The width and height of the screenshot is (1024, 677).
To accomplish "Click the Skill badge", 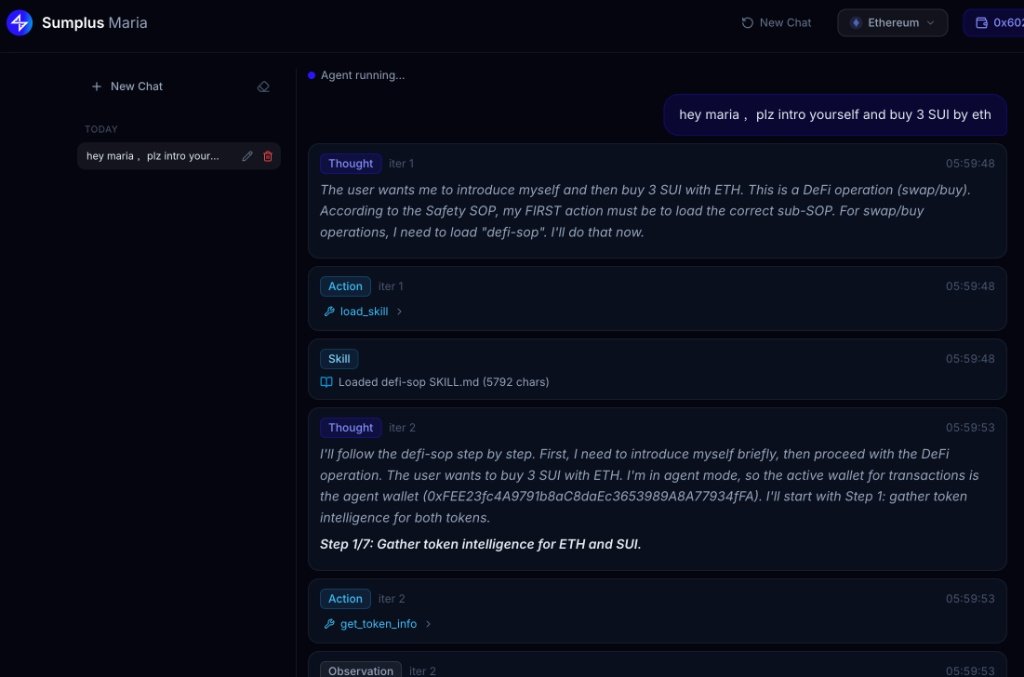I will (339, 358).
